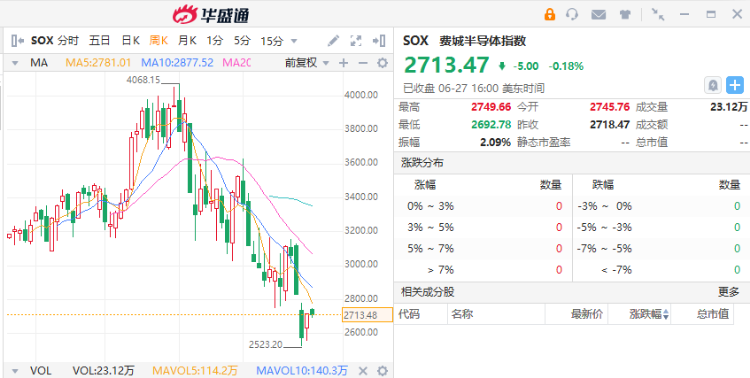Image resolution: width=750 pixels, height=378 pixels.
Task: Switch to the 月K chart tab
Action: 187,41
